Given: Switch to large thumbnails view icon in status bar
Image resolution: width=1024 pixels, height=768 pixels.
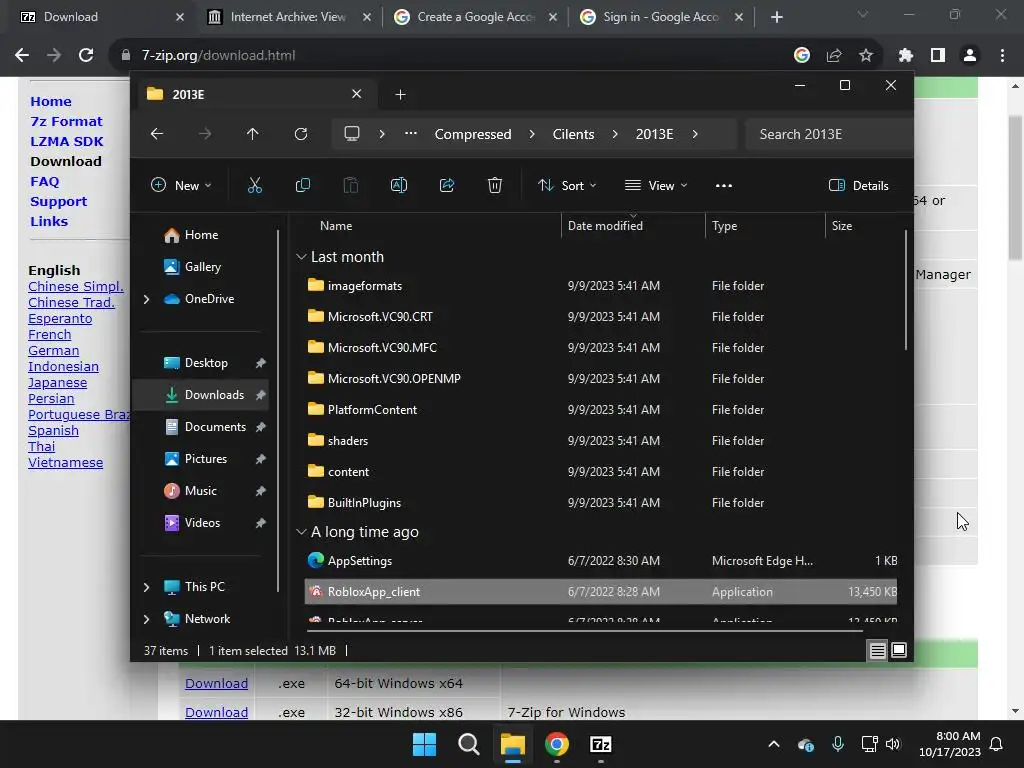Looking at the screenshot, I should pos(899,650).
